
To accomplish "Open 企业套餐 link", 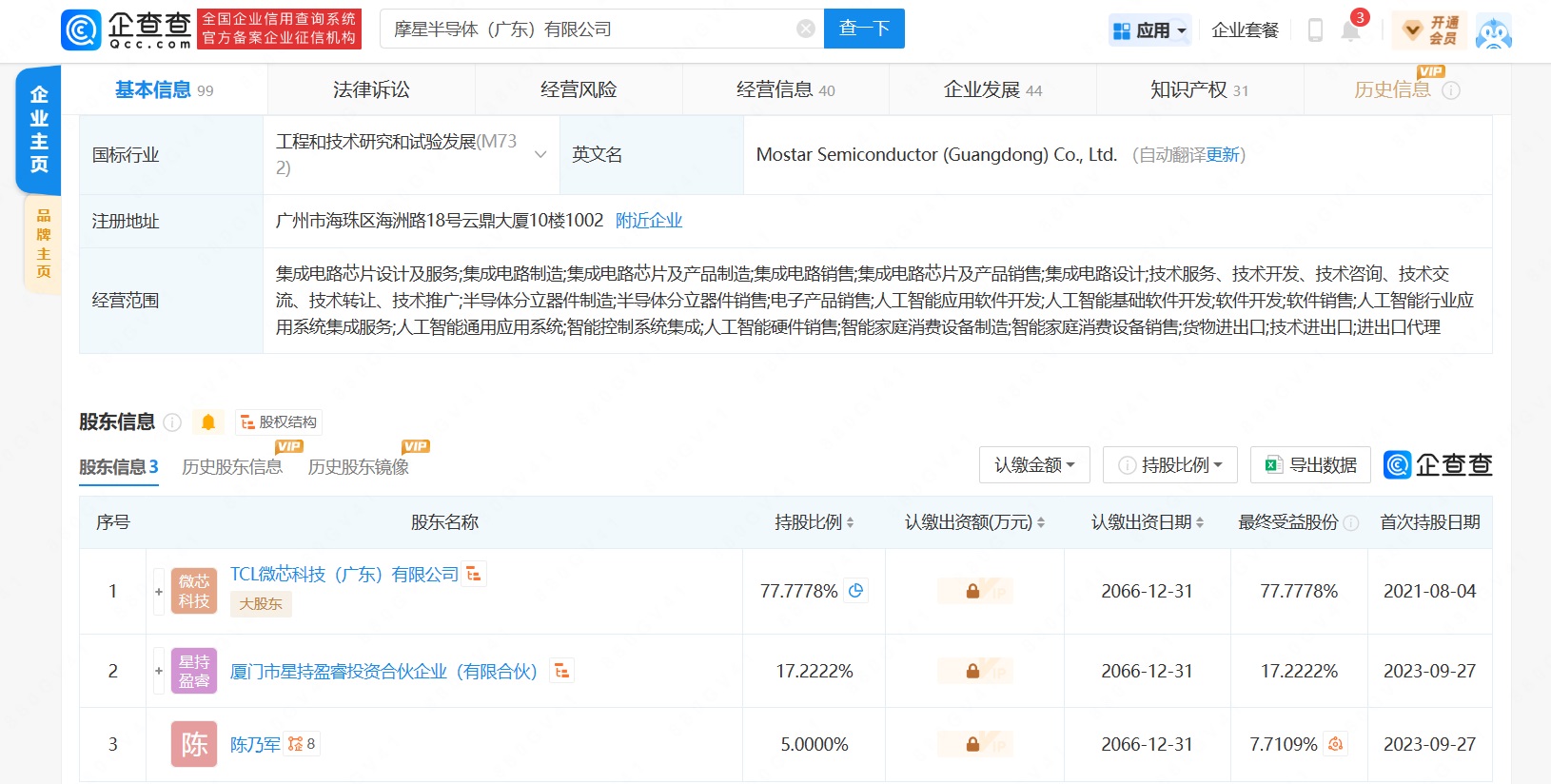I will [1245, 30].
